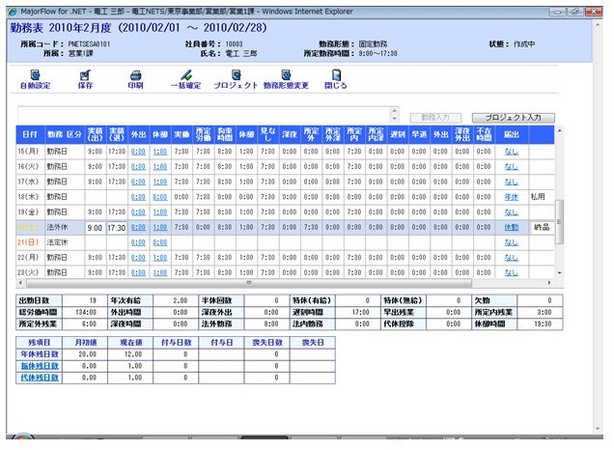This screenshot has height=450, width=614.
Task: Open the なし link in the 15(月) row
Action: (510, 150)
